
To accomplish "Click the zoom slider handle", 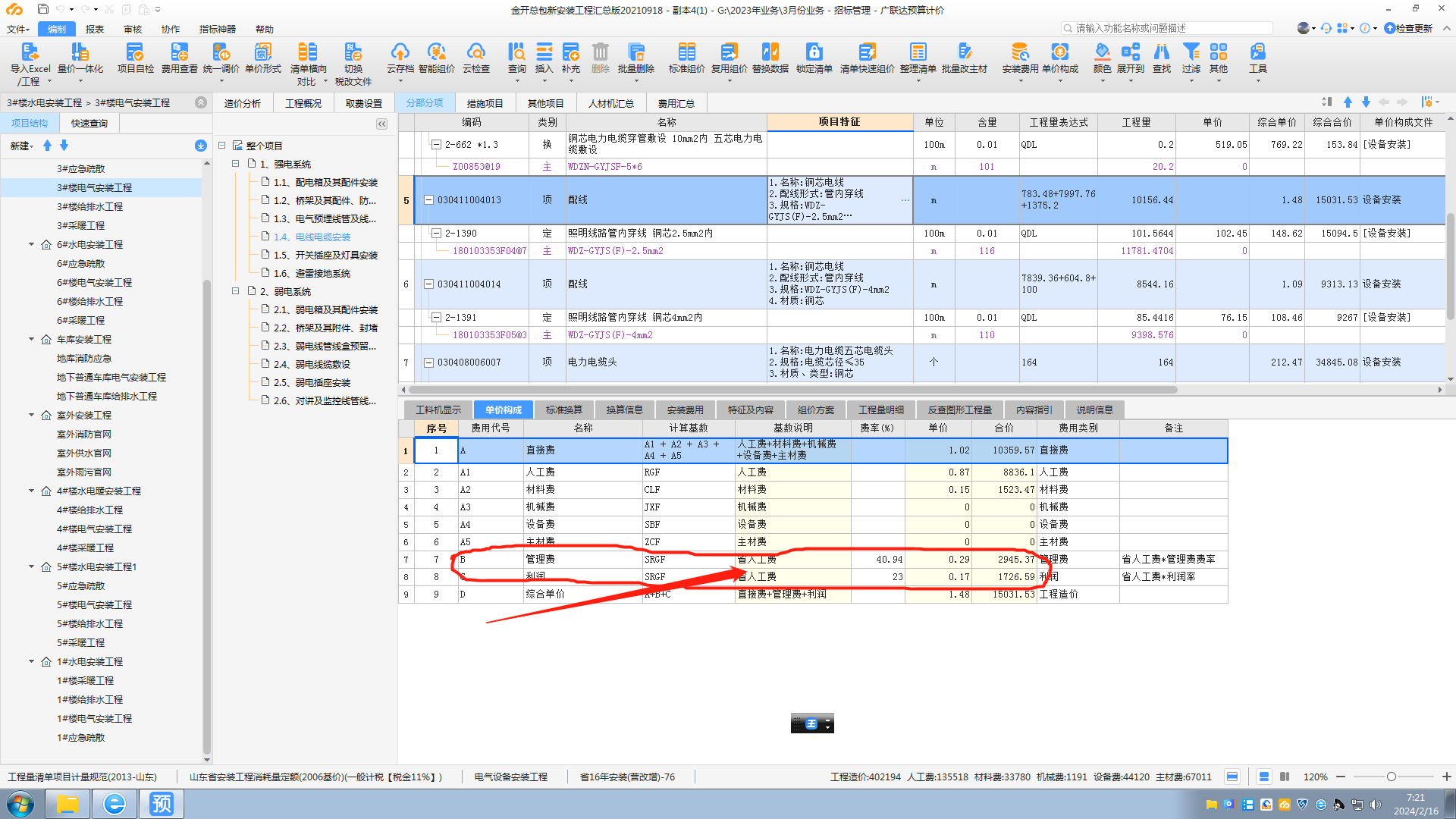I will coord(1392,777).
